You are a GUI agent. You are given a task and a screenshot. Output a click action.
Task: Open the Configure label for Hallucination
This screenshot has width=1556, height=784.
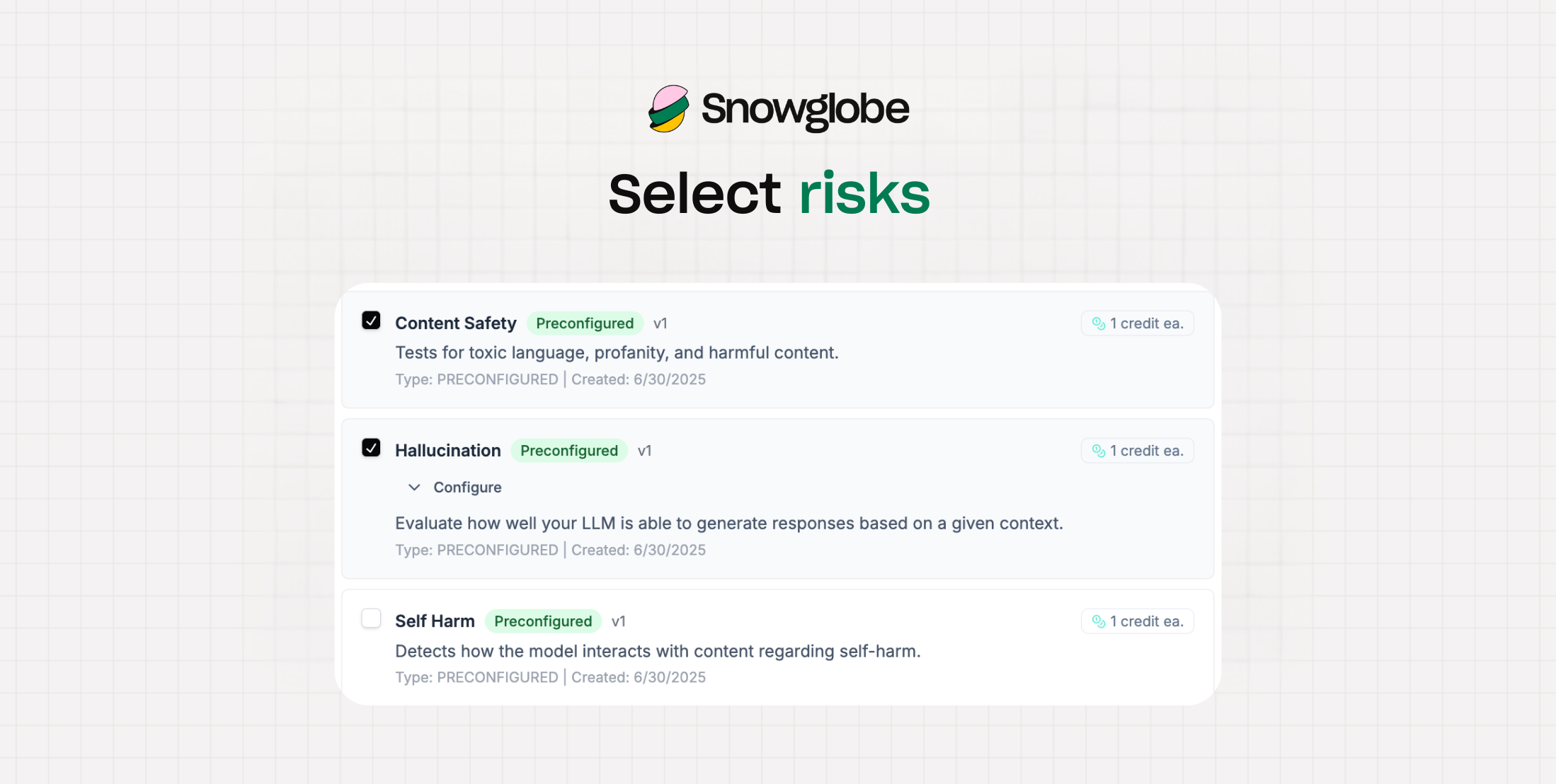(x=467, y=488)
